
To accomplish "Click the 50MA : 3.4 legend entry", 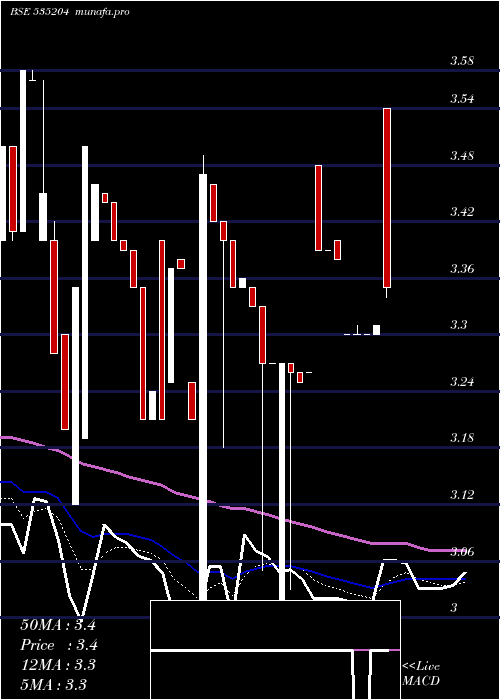I will [x=58, y=625].
